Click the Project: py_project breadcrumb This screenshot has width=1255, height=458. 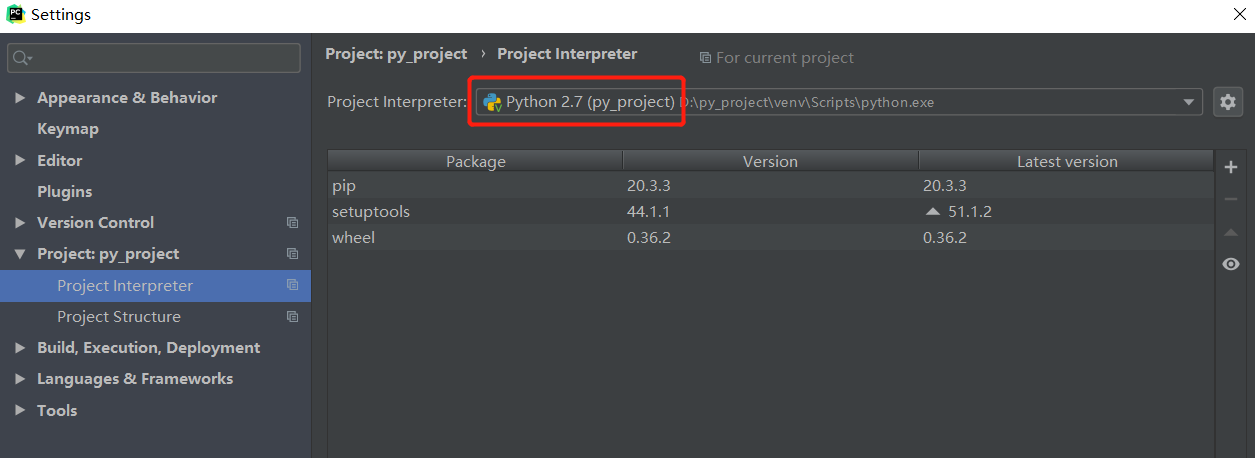(x=396, y=54)
